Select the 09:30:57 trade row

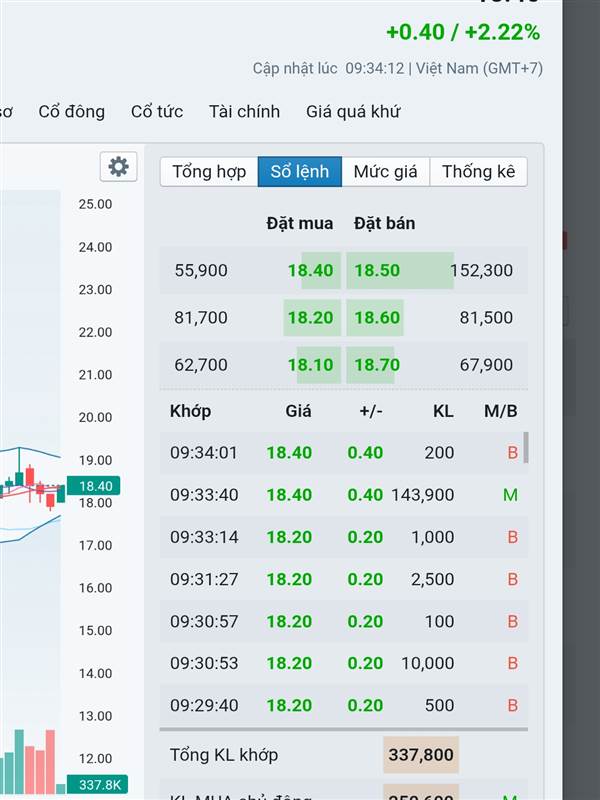pyautogui.click(x=343, y=621)
